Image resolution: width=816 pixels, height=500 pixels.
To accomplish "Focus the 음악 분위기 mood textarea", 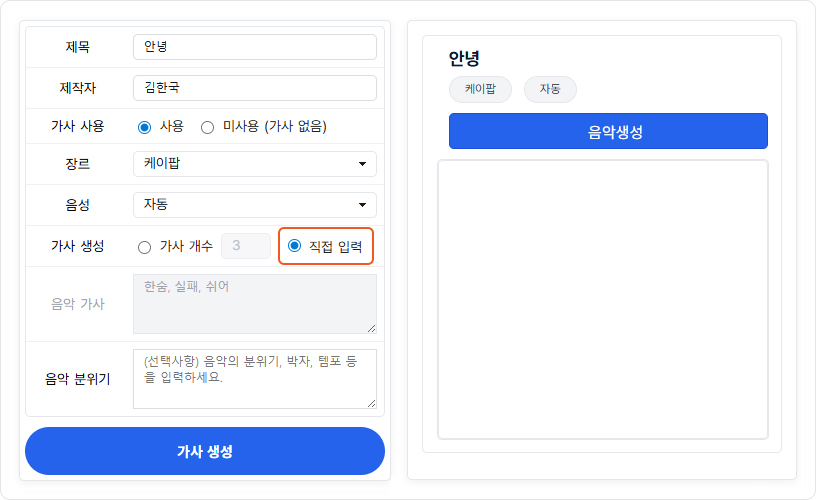I will (254, 378).
